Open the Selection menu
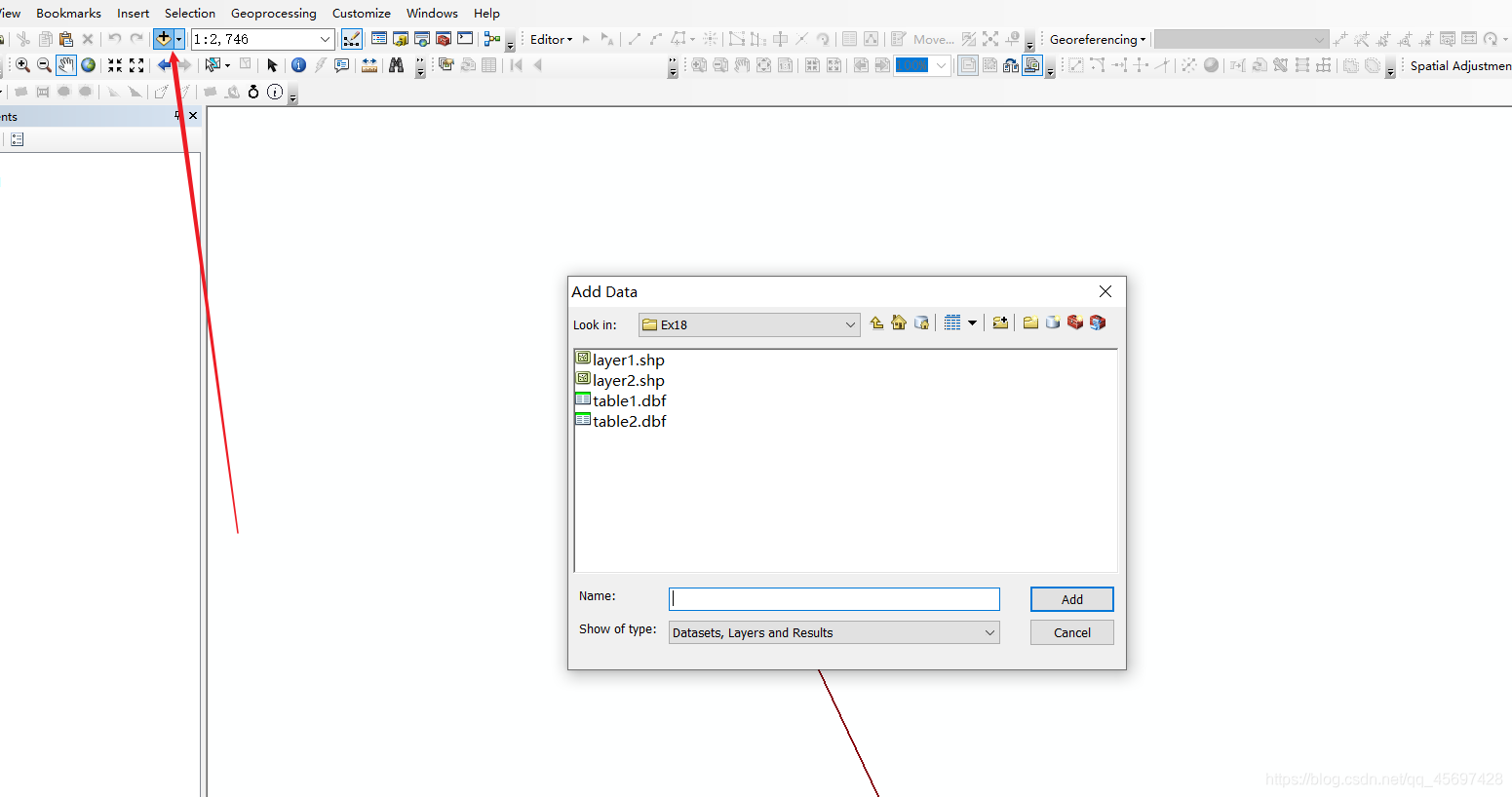Viewport: 1512px width, 797px height. coord(190,13)
